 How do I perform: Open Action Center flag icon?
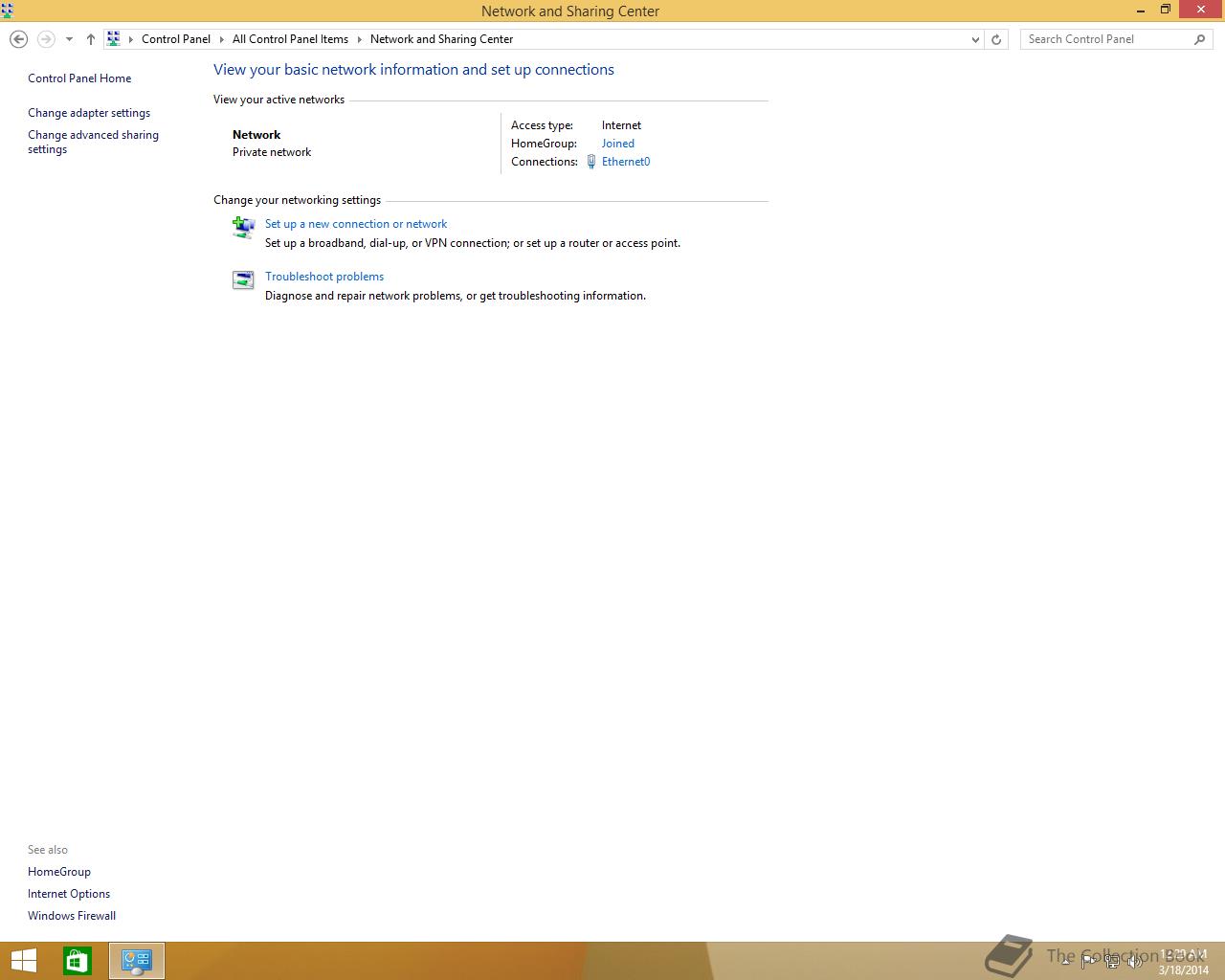1088,961
